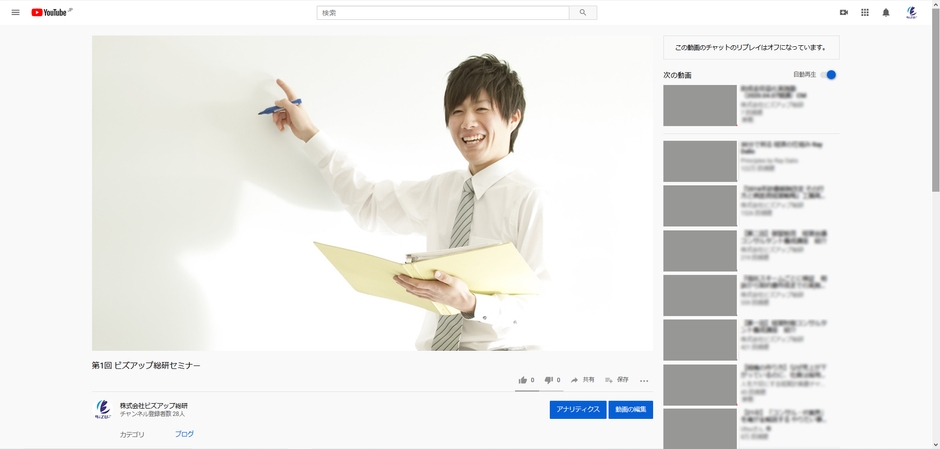Save video using 保存 button

[x=616, y=380]
